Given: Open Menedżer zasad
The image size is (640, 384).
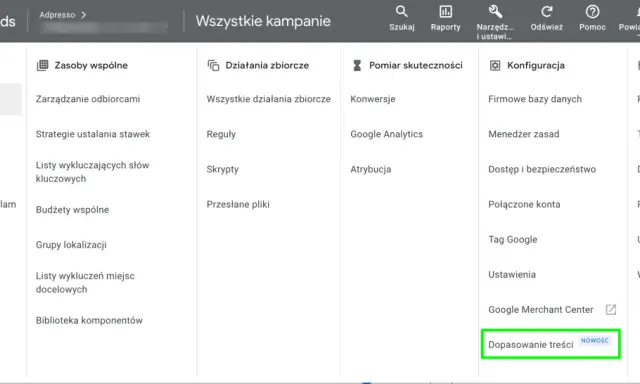Looking at the screenshot, I should click(524, 134).
